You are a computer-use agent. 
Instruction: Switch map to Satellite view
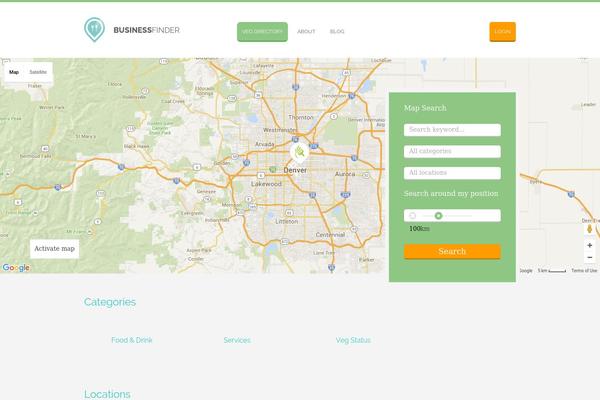pos(38,72)
